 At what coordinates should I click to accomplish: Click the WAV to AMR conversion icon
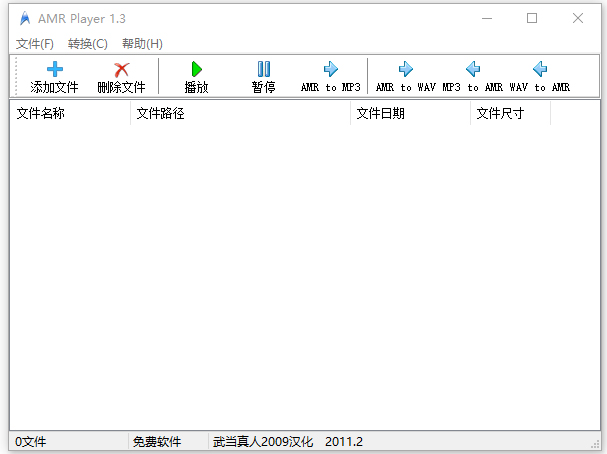540,69
